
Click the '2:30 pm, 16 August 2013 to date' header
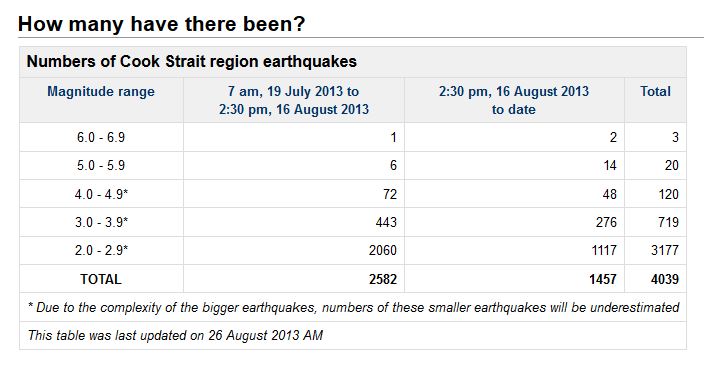point(514,100)
